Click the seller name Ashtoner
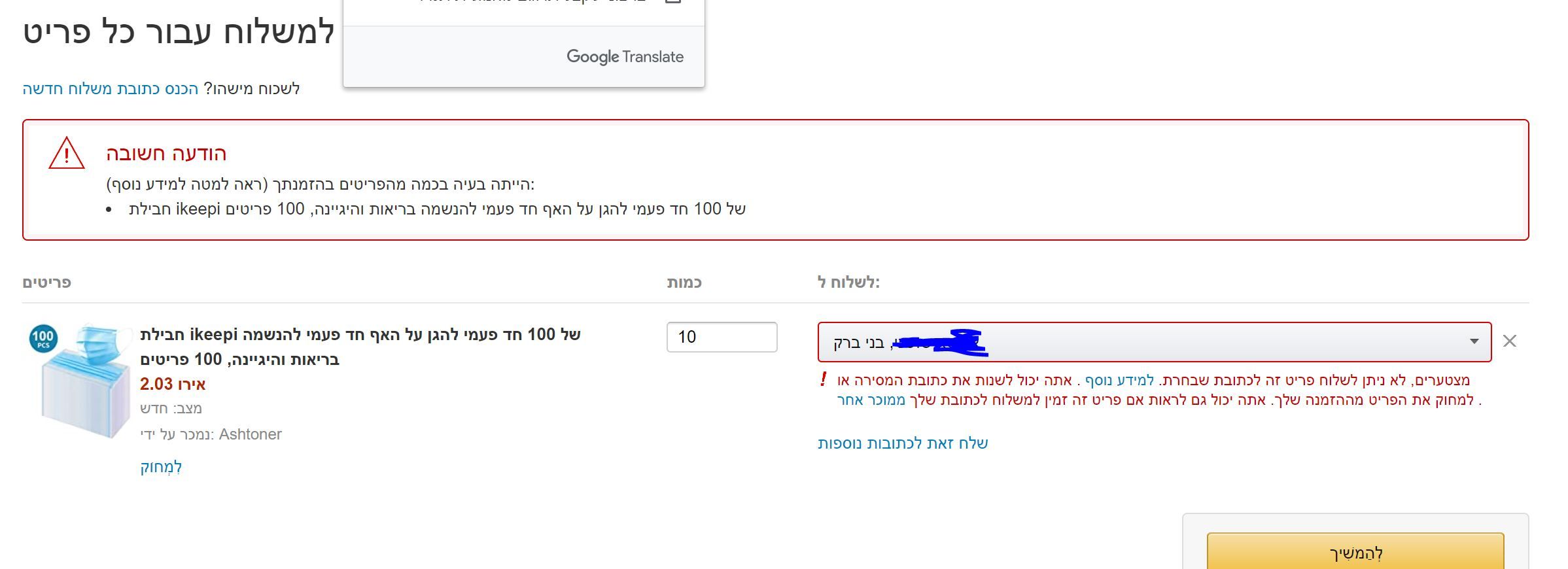 pyautogui.click(x=250, y=434)
